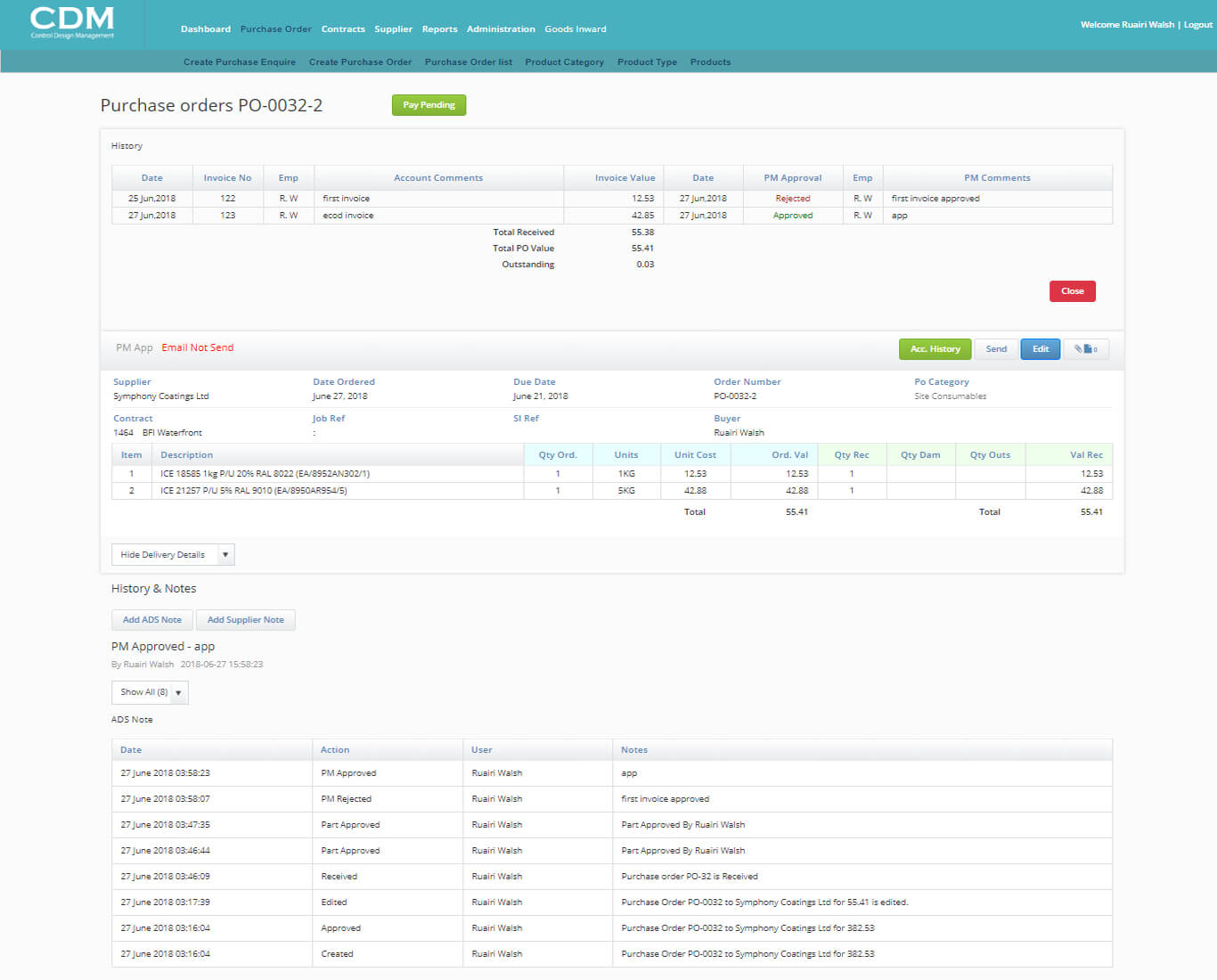The width and height of the screenshot is (1217, 980).
Task: Edit the purchase order
Action: pos(1040,349)
